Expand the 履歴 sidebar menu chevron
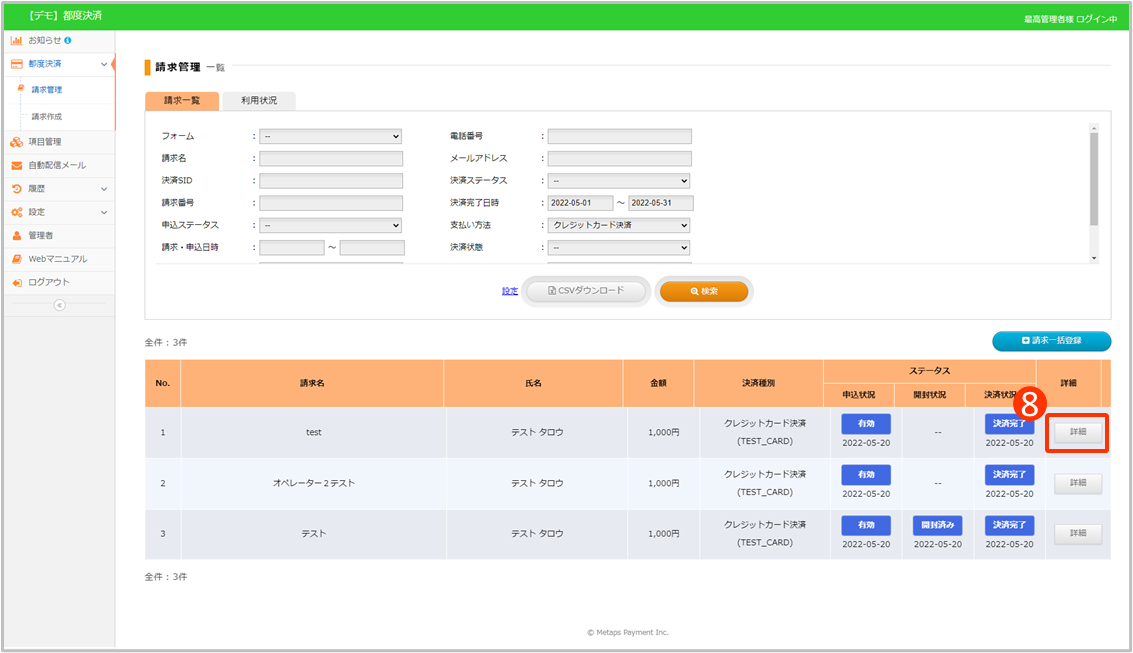The width and height of the screenshot is (1133, 653). pos(104,189)
